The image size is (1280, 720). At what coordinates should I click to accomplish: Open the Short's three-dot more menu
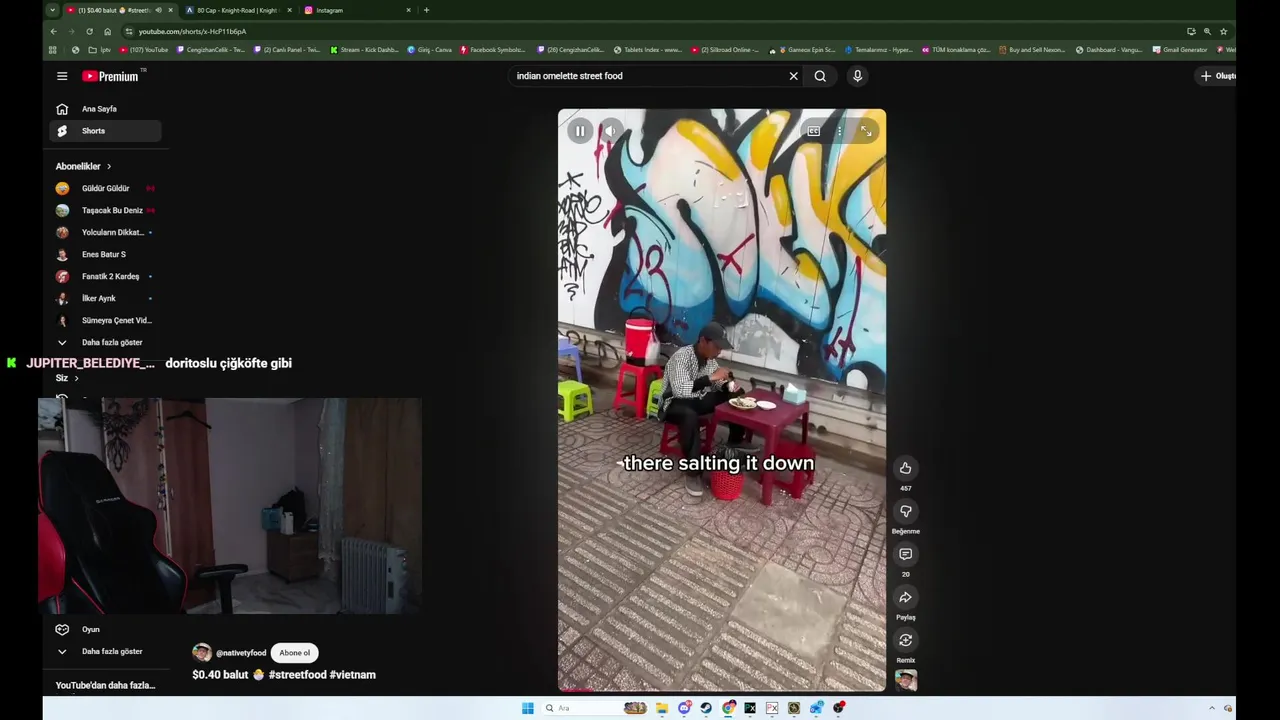tap(840, 131)
